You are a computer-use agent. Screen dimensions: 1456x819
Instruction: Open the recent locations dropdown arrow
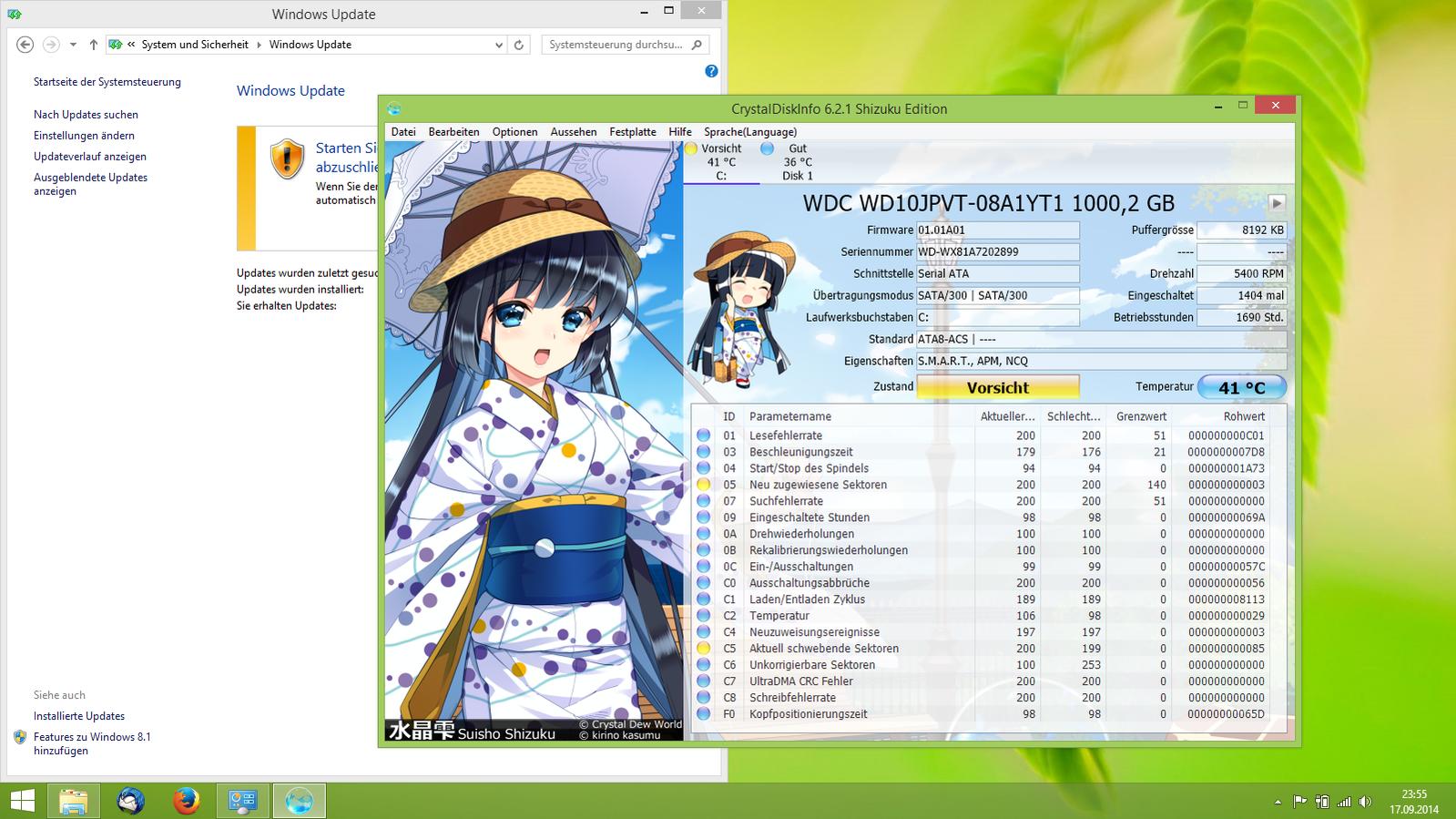(73, 45)
